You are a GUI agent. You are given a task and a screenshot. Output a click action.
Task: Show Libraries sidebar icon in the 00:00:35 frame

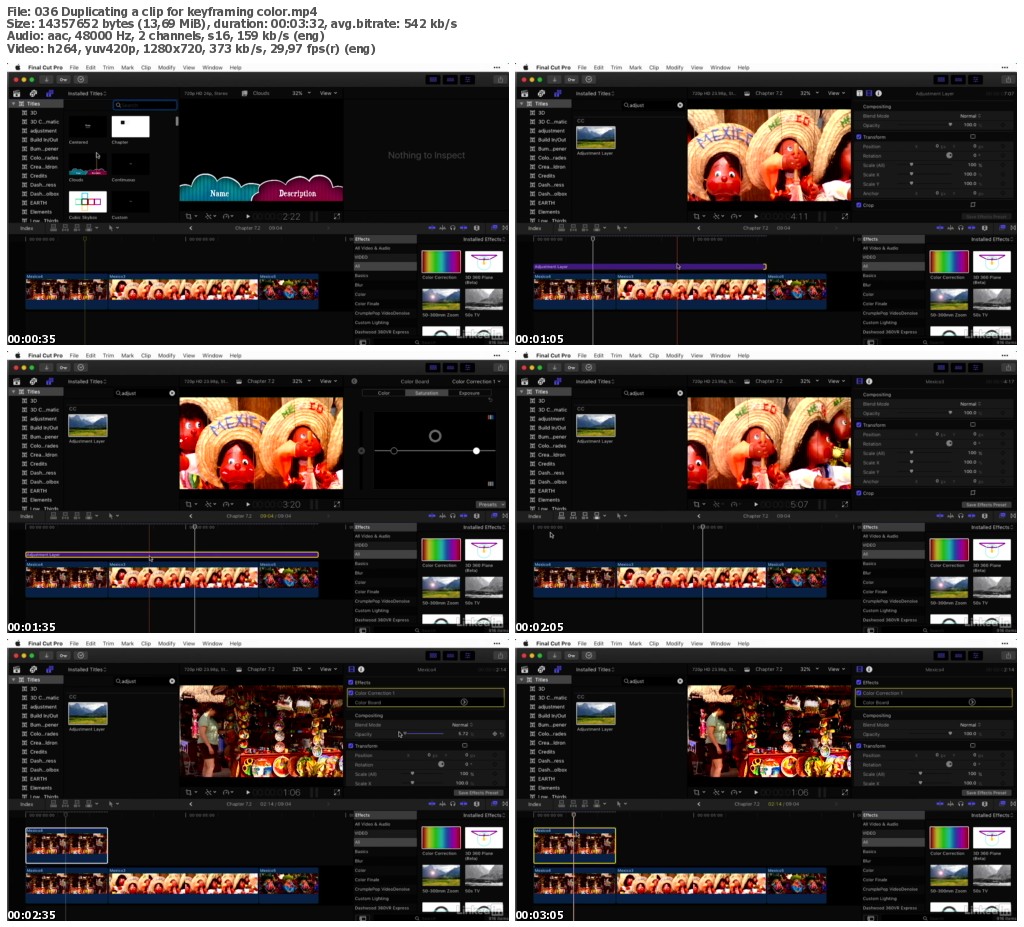[x=16, y=93]
